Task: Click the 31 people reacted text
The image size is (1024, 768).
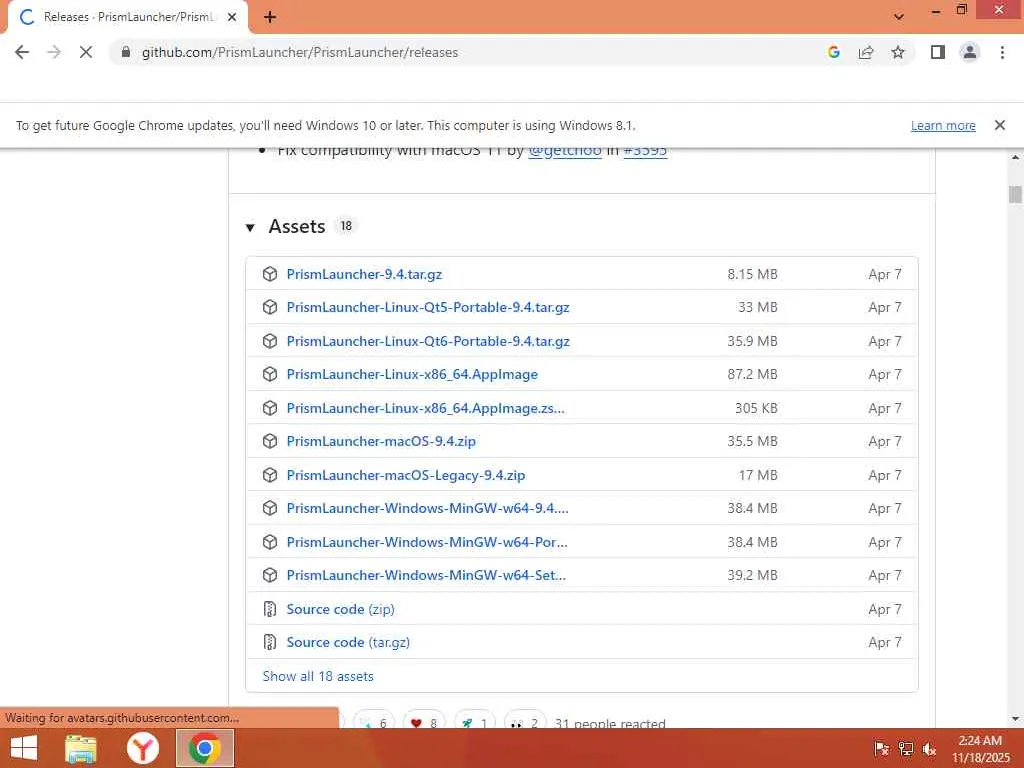Action: coord(610,722)
